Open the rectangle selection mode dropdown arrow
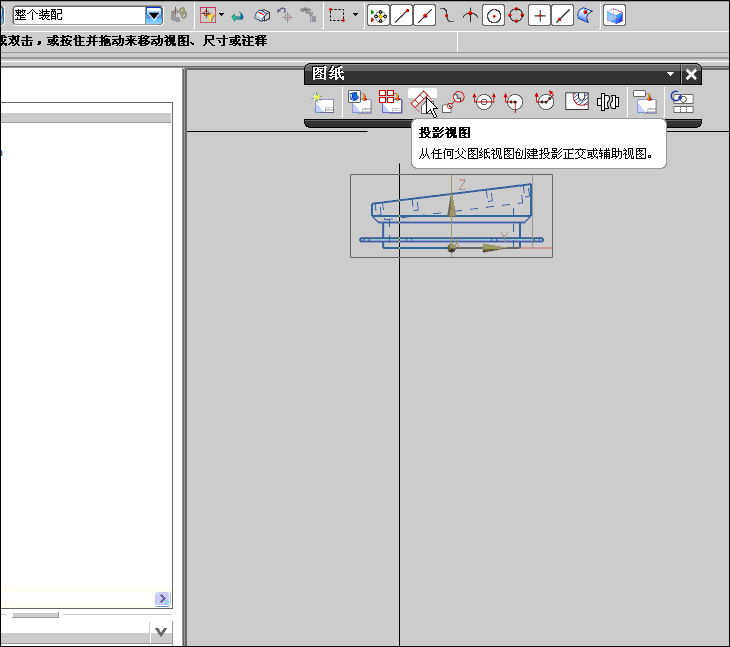730x647 pixels. point(355,15)
